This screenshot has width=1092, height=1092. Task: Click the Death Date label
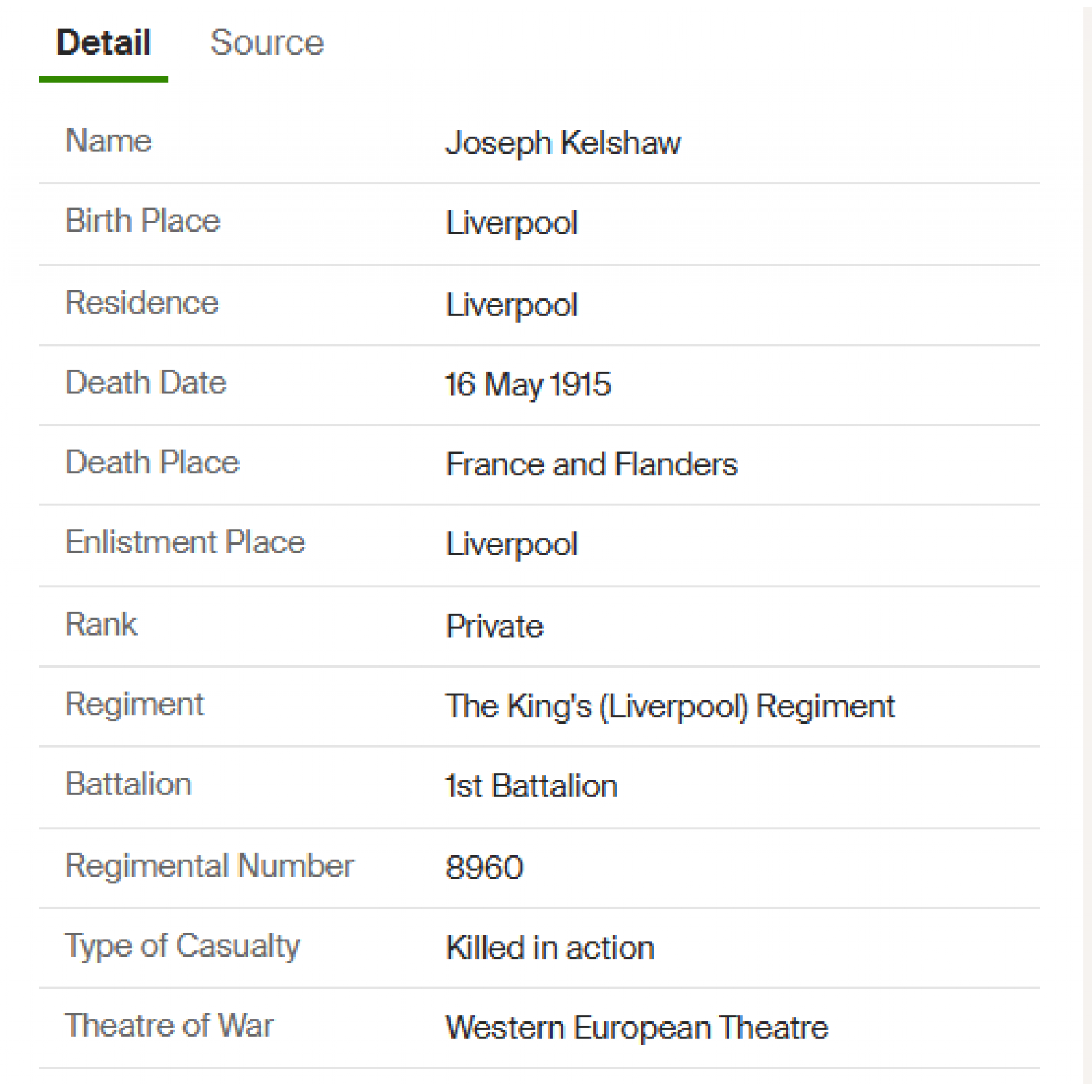pos(146,382)
